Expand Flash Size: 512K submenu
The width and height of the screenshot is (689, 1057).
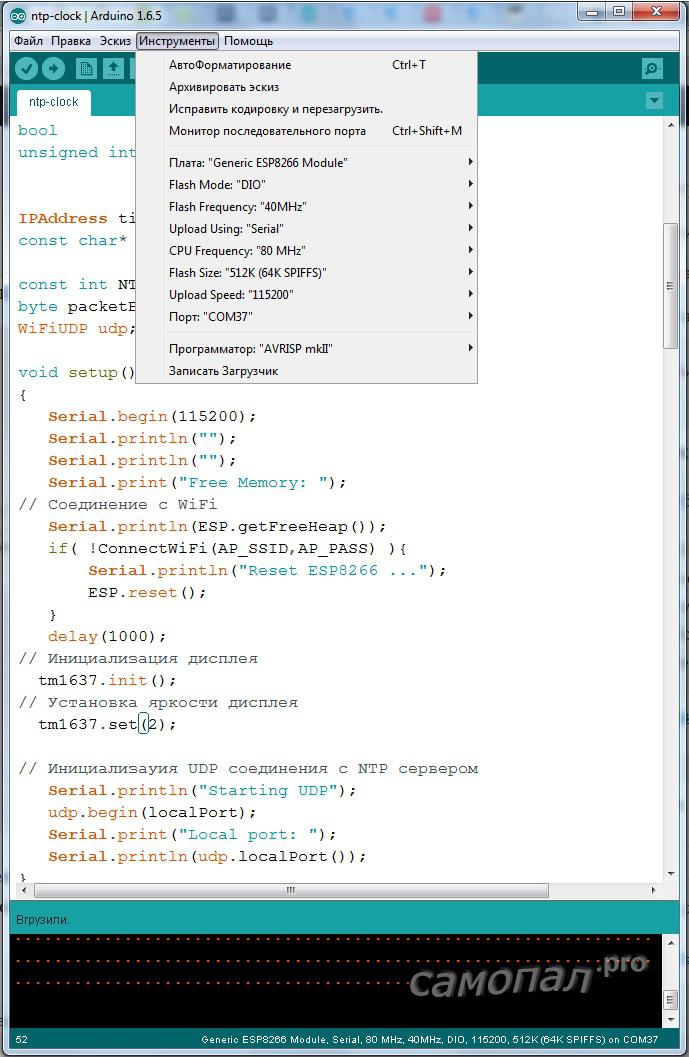307,273
